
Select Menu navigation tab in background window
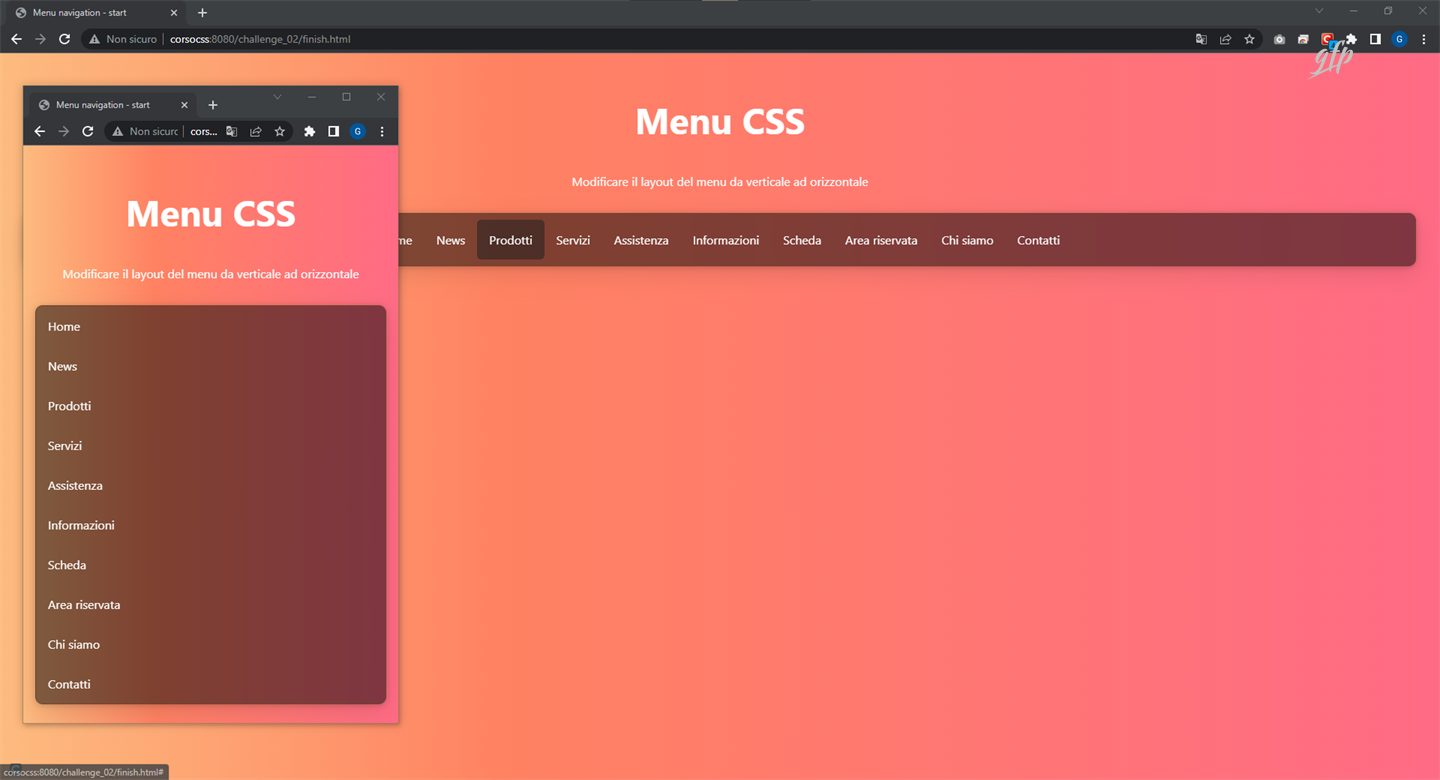[x=97, y=13]
